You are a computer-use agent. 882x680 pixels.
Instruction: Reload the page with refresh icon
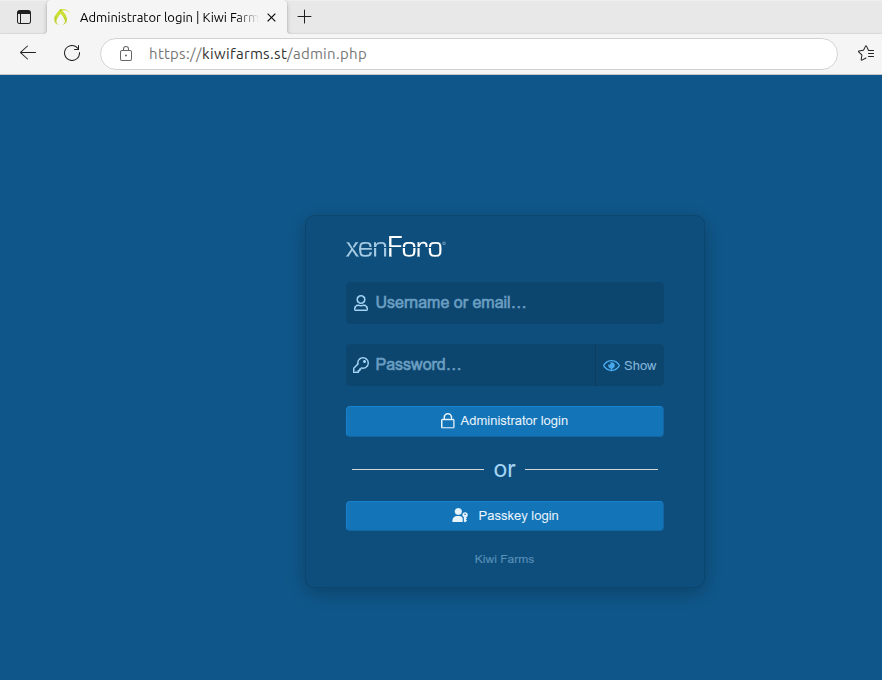coord(72,54)
